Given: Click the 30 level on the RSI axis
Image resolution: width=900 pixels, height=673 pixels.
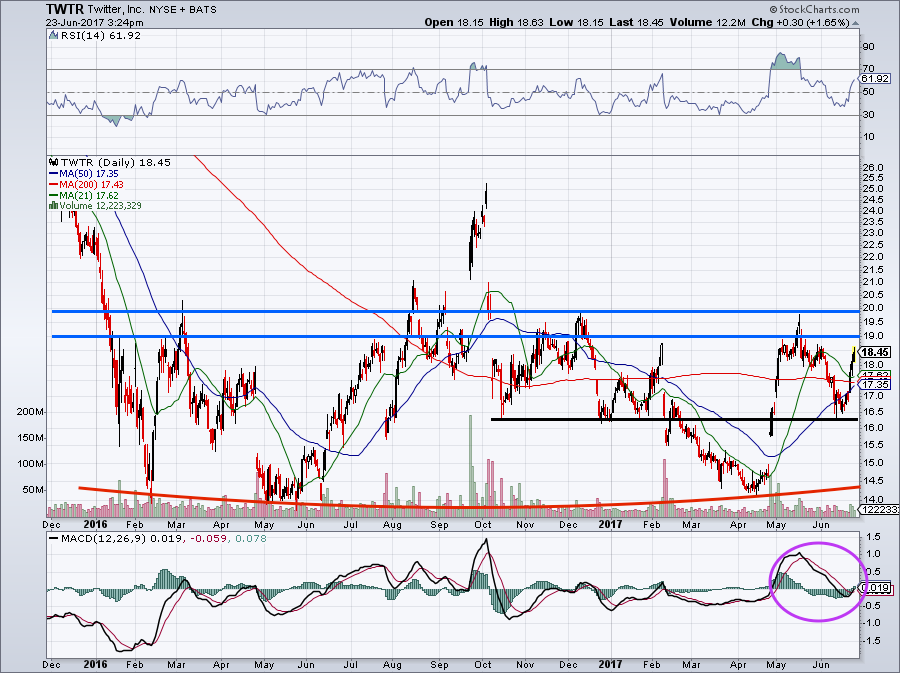Looking at the screenshot, I should click(x=868, y=115).
